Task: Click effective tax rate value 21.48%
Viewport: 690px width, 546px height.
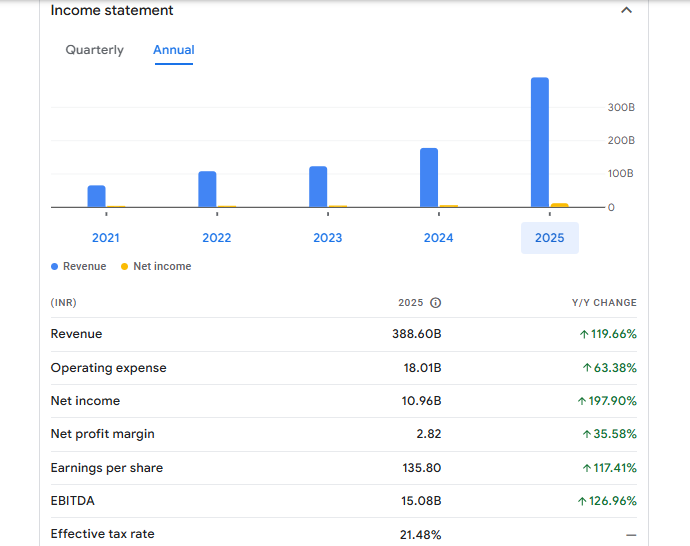Action: coord(420,535)
